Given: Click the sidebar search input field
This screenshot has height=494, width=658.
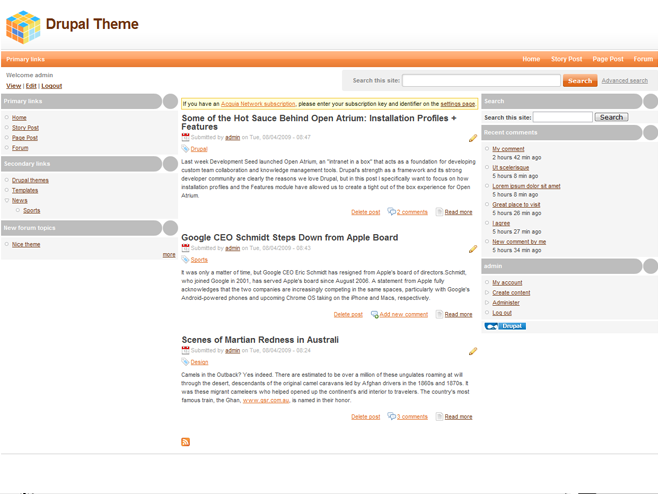Looking at the screenshot, I should tap(563, 117).
